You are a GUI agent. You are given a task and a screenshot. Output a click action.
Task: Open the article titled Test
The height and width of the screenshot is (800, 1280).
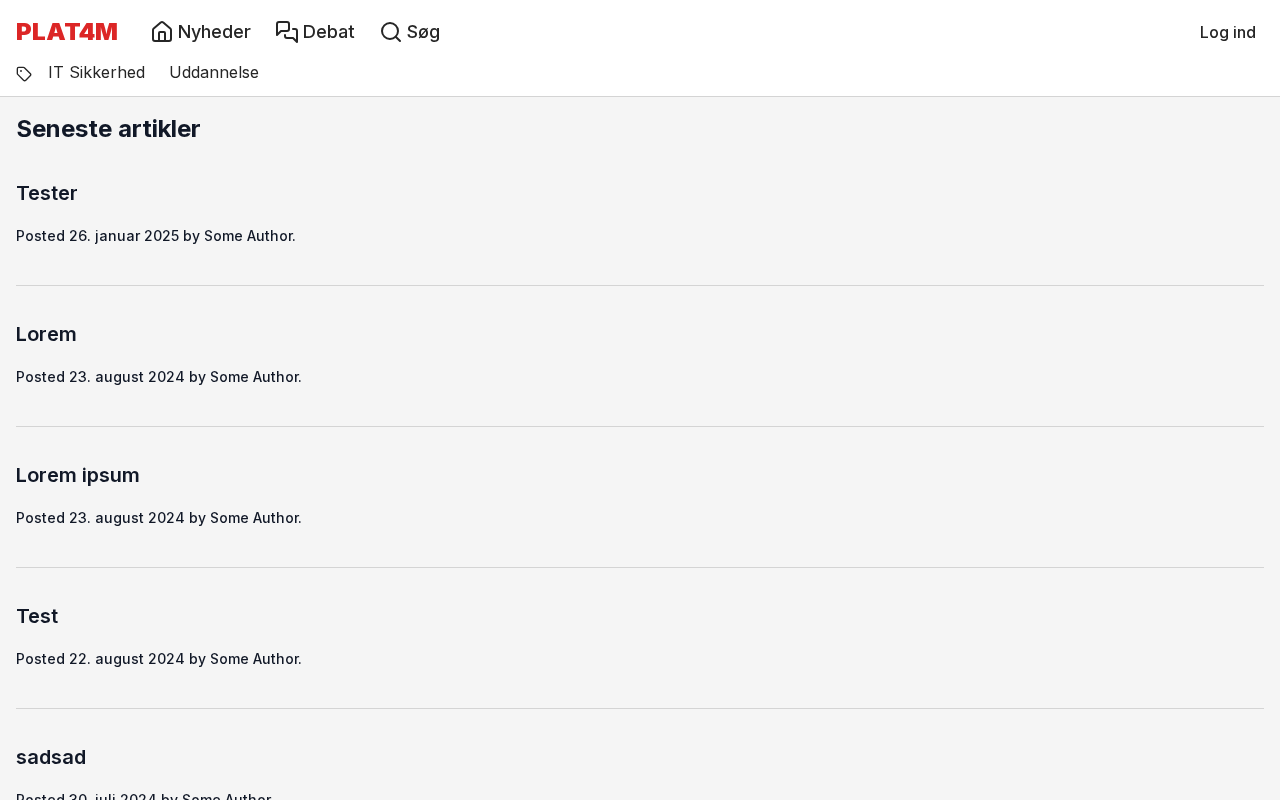click(x=37, y=616)
